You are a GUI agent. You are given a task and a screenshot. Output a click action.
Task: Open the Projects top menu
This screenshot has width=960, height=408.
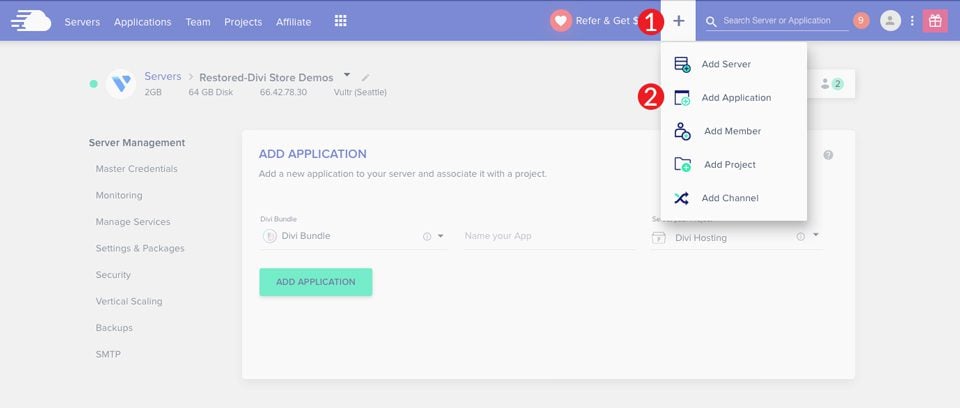(243, 22)
